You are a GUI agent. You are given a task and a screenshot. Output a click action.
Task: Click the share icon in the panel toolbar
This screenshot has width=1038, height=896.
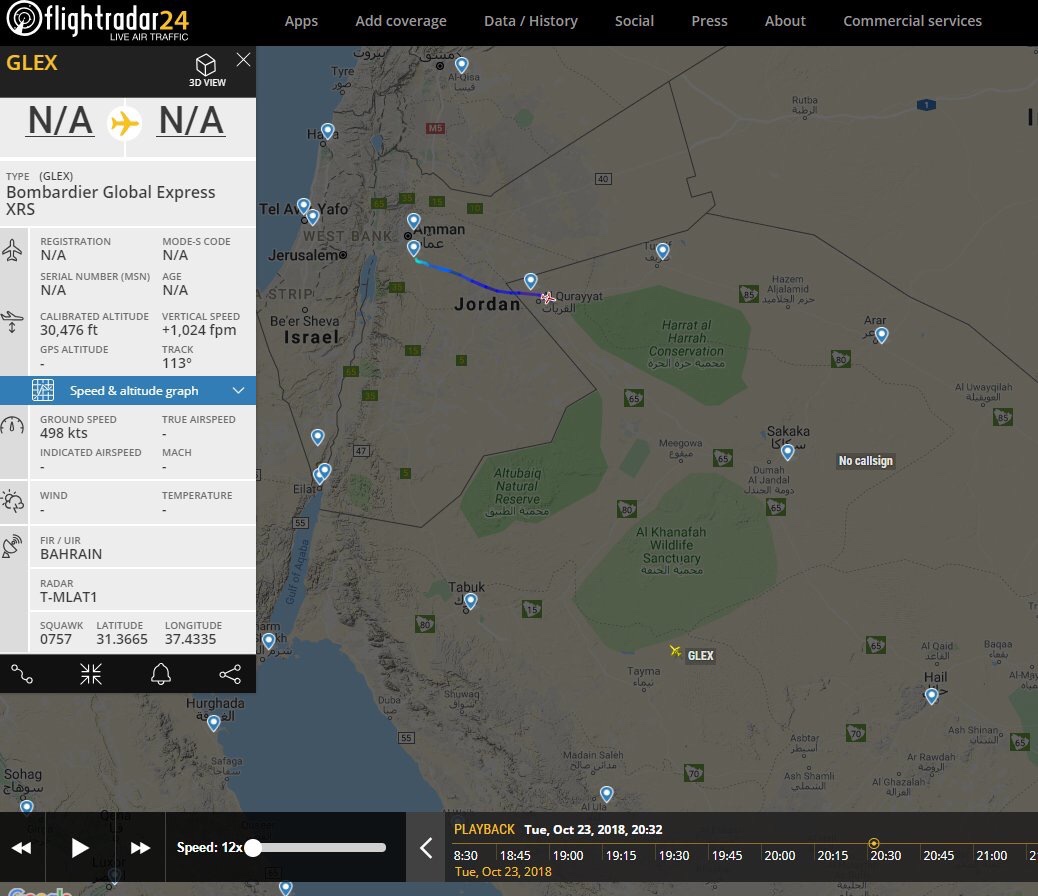pyautogui.click(x=230, y=674)
